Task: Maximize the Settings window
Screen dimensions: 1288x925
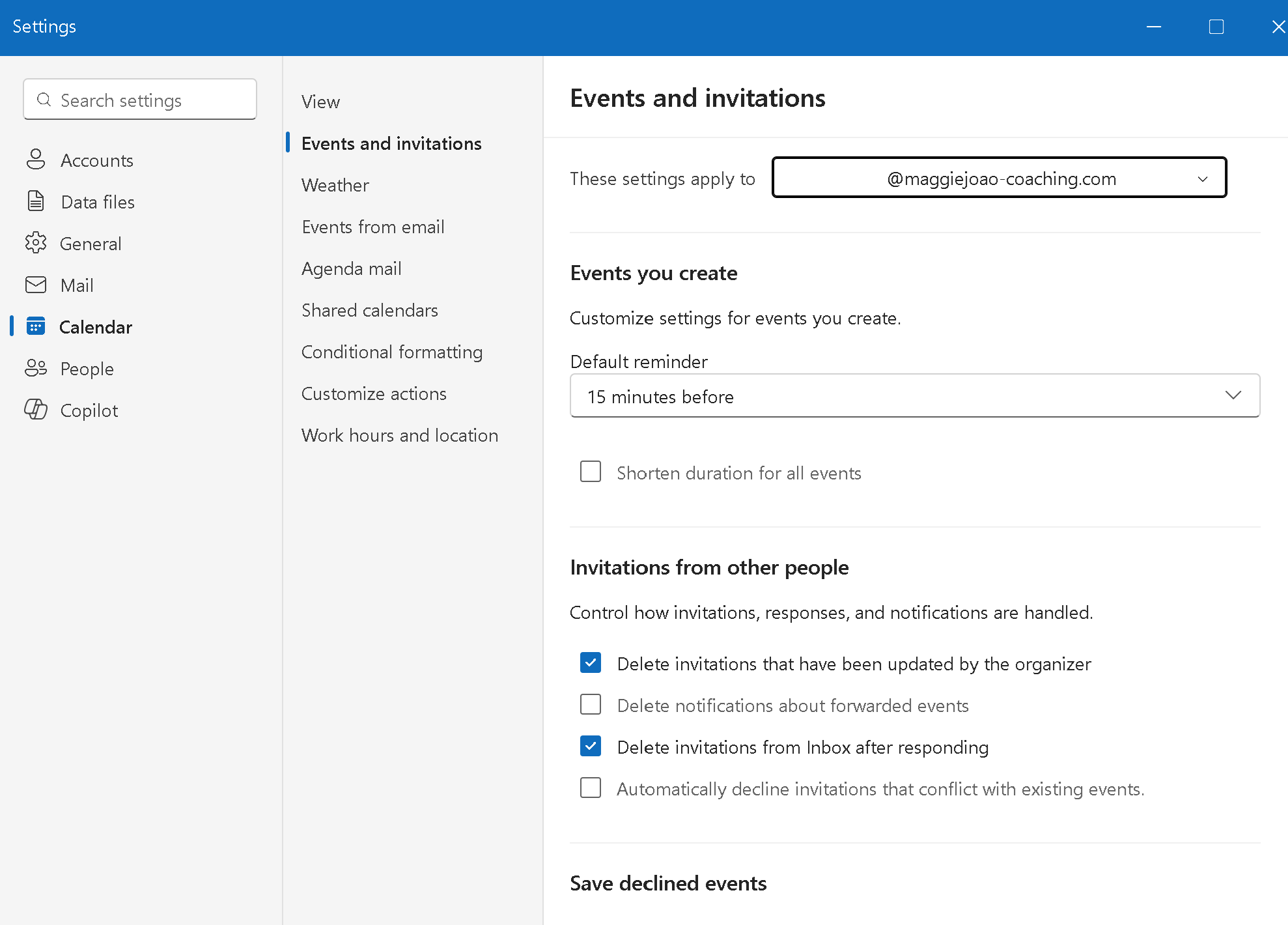Action: pos(1216,27)
